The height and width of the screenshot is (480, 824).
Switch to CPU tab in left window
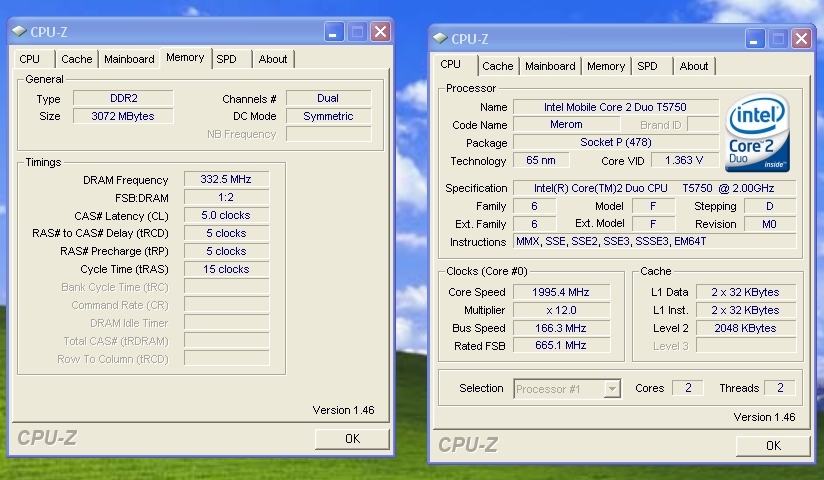pyautogui.click(x=29, y=59)
